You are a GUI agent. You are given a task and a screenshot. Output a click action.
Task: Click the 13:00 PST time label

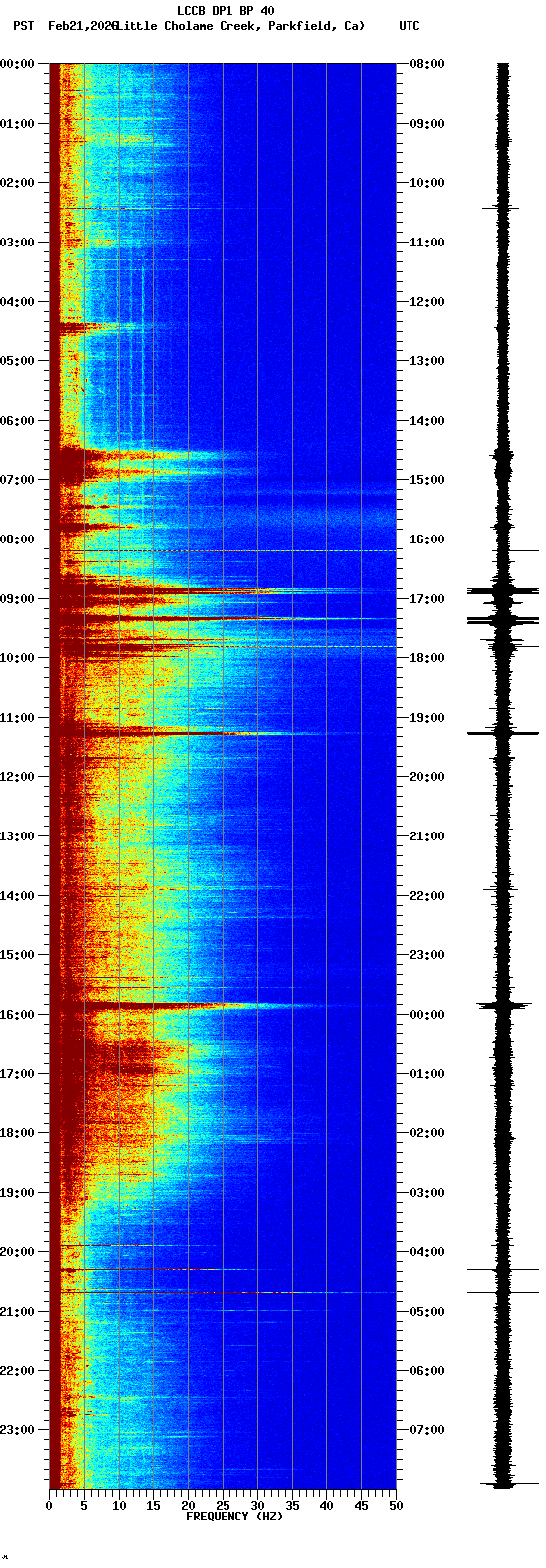tap(17, 836)
